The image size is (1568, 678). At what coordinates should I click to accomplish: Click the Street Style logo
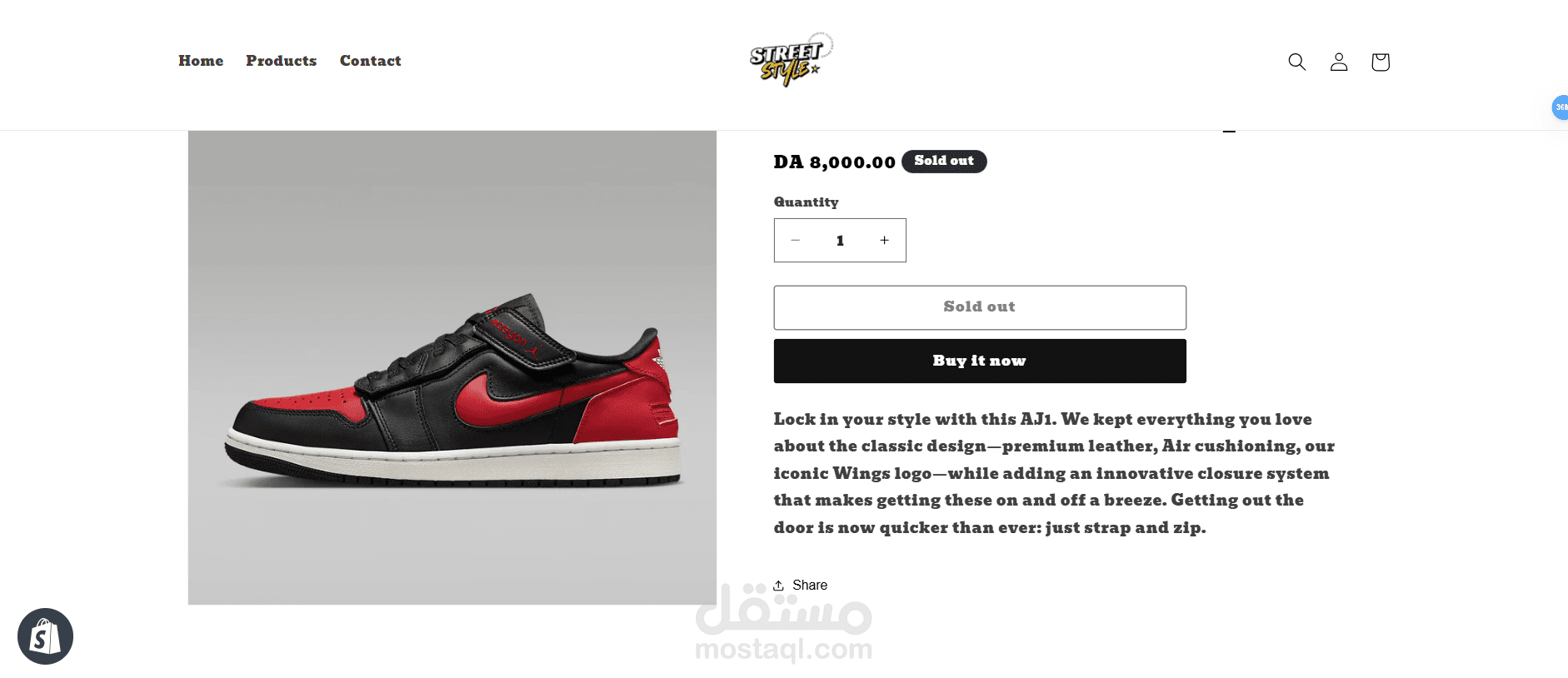pyautogui.click(x=791, y=59)
